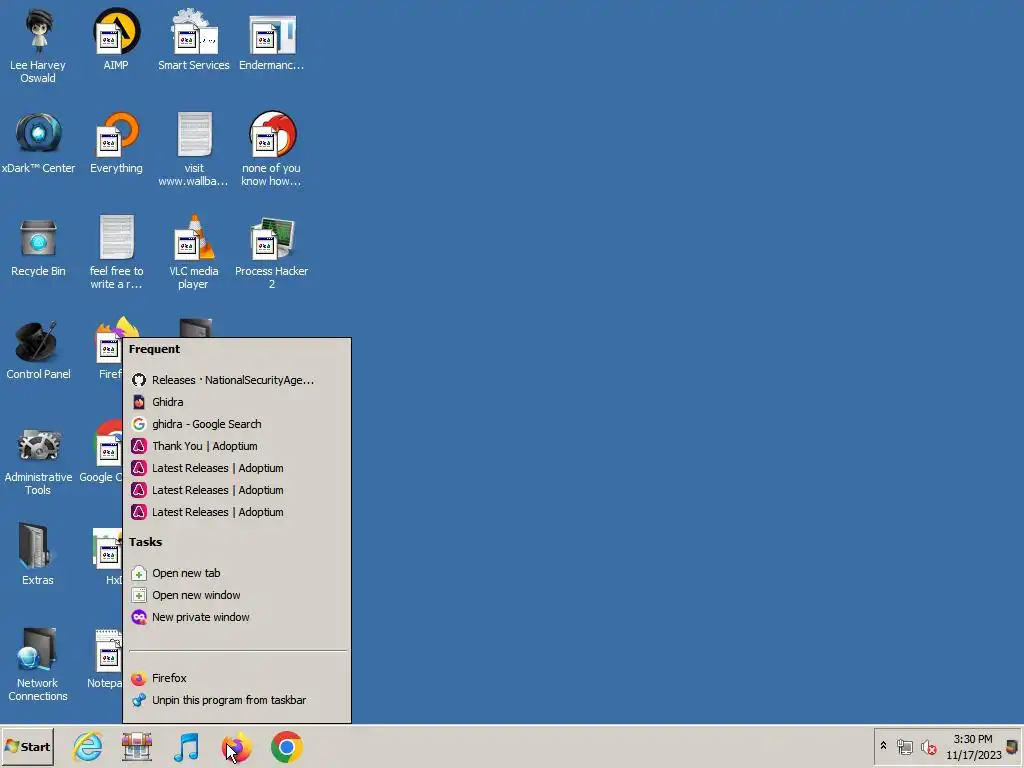Click the network tray icon
The width and height of the screenshot is (1024, 768).
coord(904,746)
